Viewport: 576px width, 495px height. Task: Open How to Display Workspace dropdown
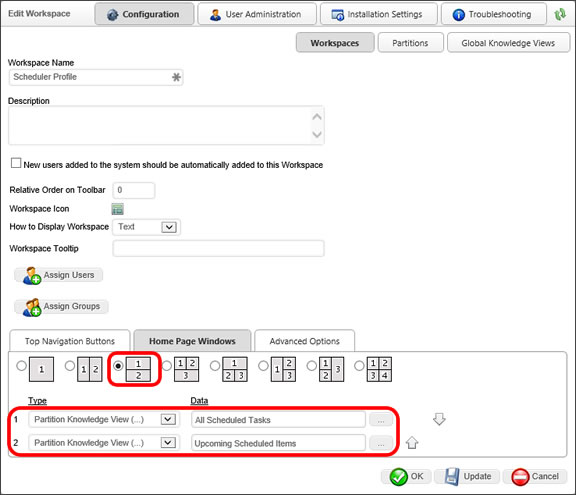(169, 227)
